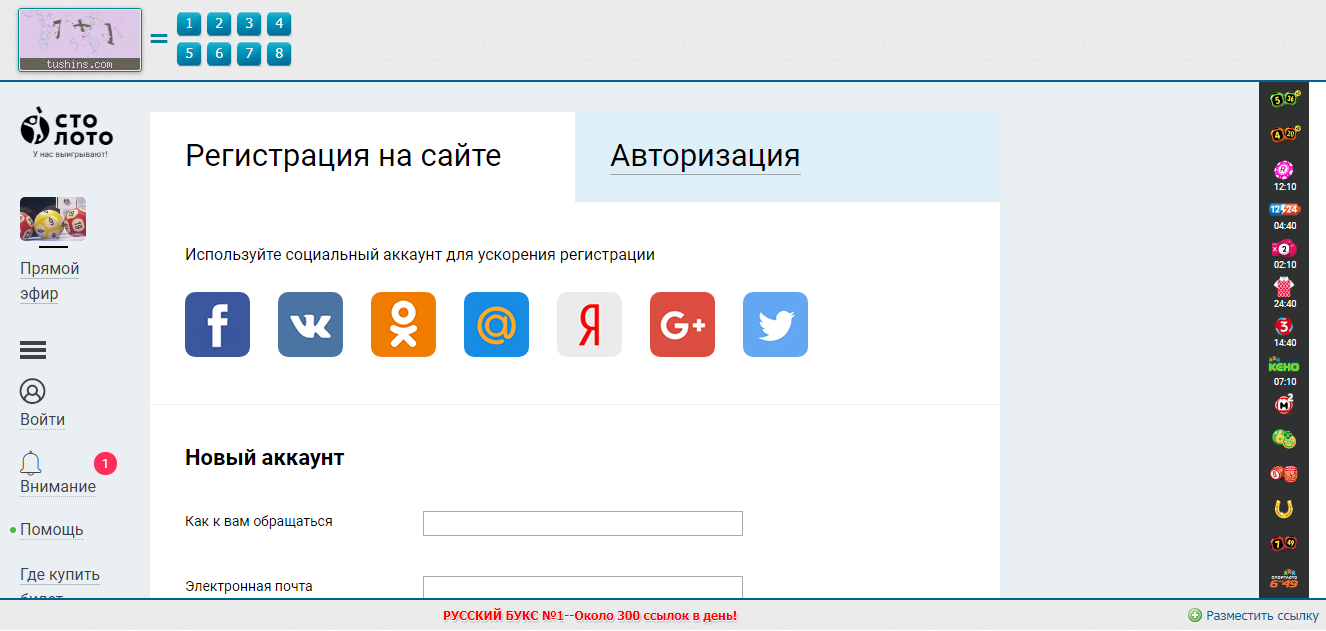This screenshot has height=631, width=1326.
Task: Open the 7 из 49 lottery icon
Action: [x=1284, y=544]
